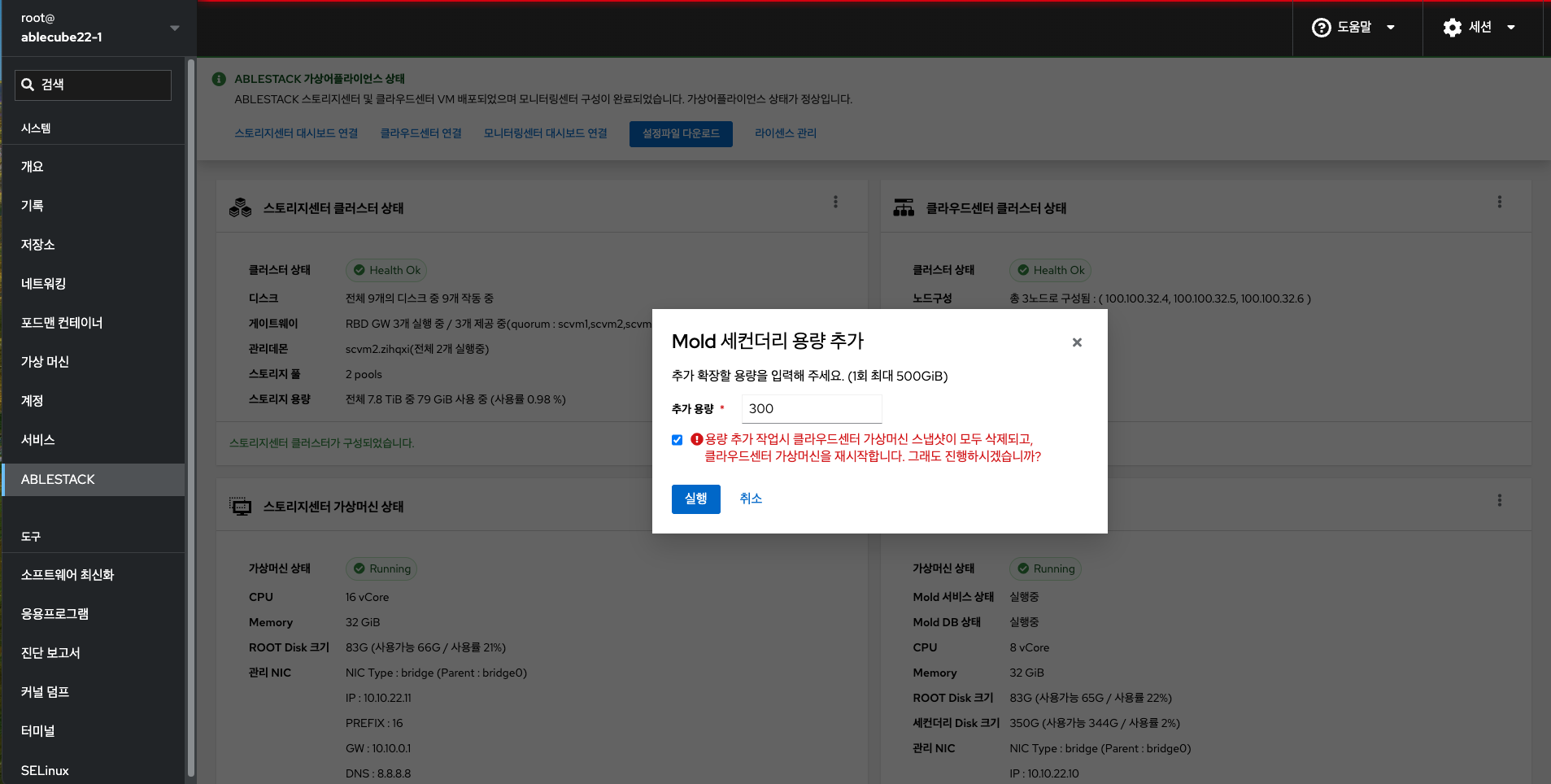This screenshot has height=784, width=1551.
Task: Click the '16 vCore' CPU value
Action: pos(367,597)
